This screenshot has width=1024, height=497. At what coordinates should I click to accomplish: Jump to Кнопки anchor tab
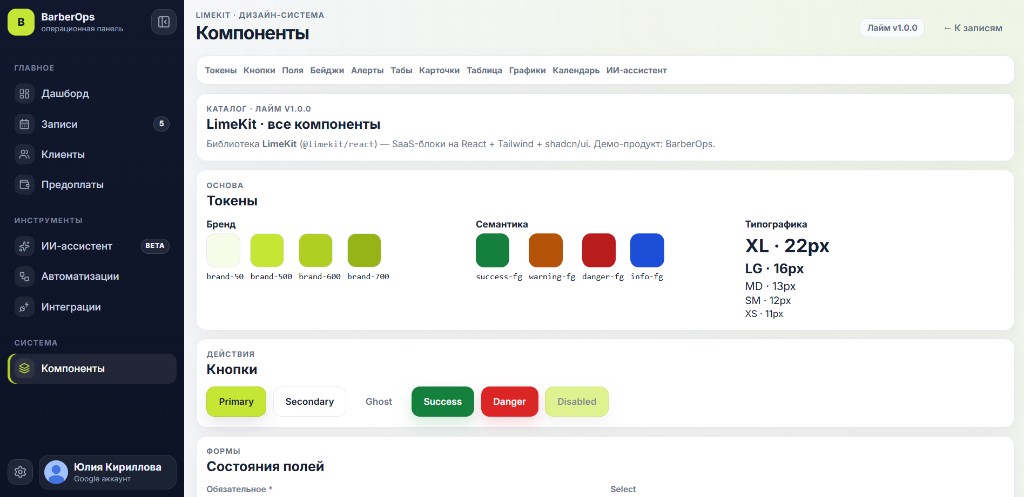[x=259, y=70]
